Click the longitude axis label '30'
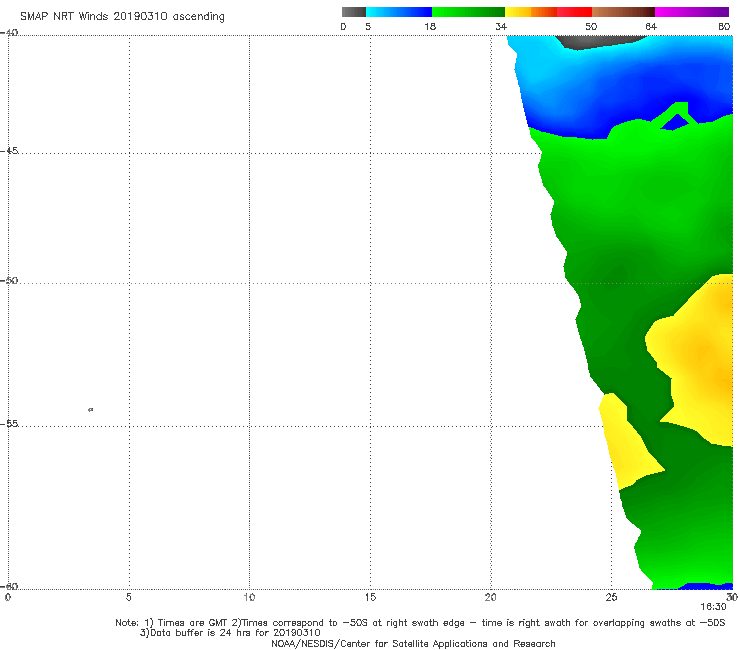 [732, 598]
